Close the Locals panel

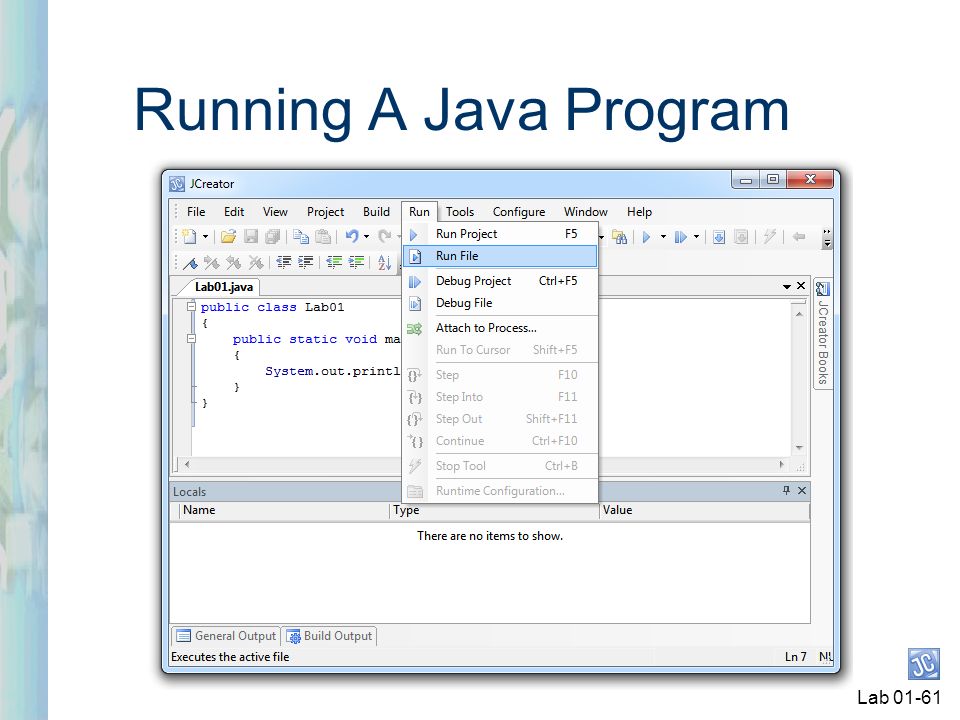tap(802, 490)
